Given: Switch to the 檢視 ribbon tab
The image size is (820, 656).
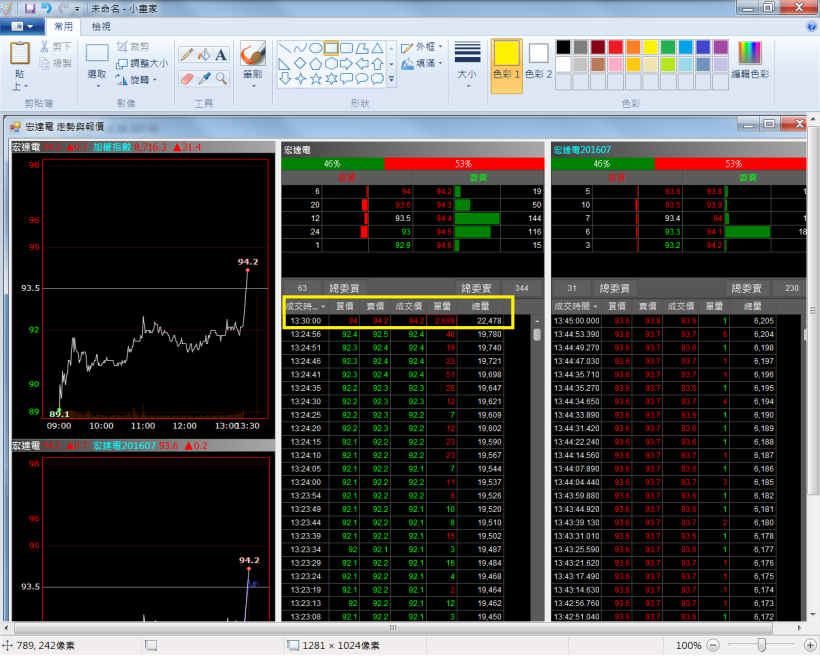Looking at the screenshot, I should 101,27.
